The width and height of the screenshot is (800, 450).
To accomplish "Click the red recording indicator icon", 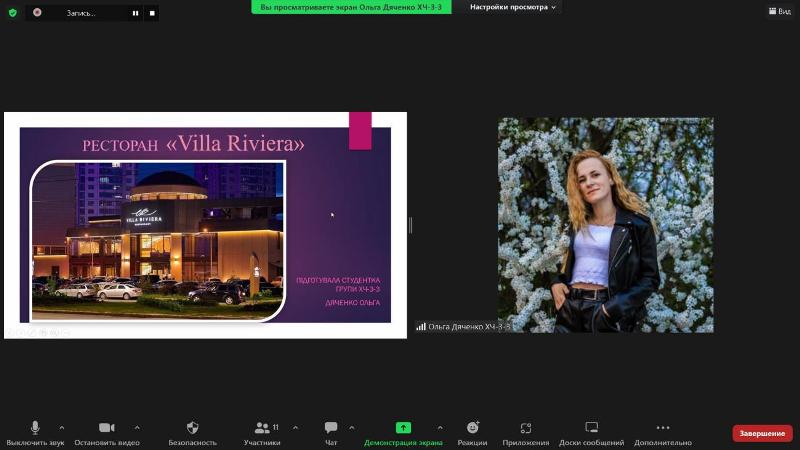I will [x=37, y=12].
